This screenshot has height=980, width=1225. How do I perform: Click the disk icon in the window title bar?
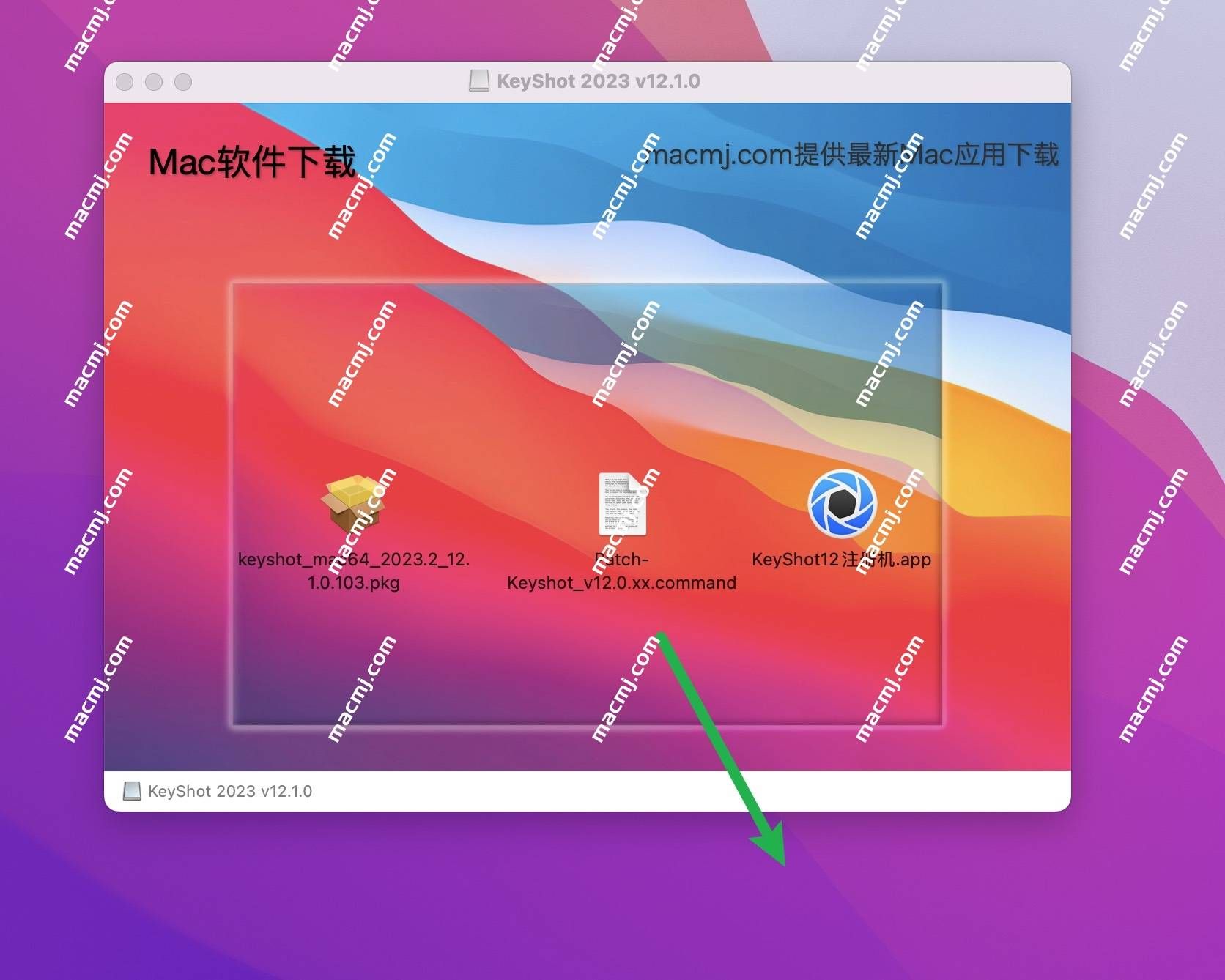tap(479, 81)
